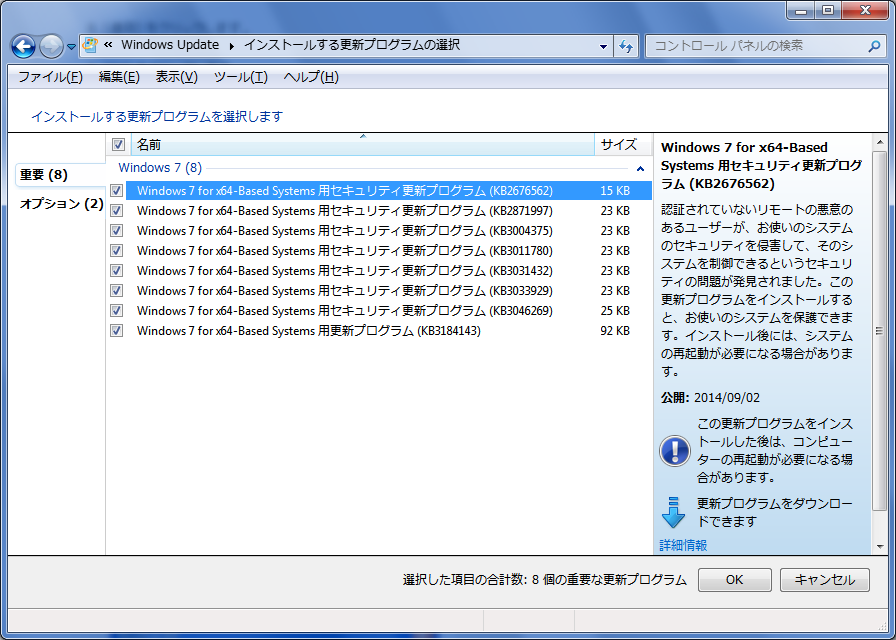Collapse the Windows 7 (8) group
This screenshot has width=896, height=640.
pos(640,169)
